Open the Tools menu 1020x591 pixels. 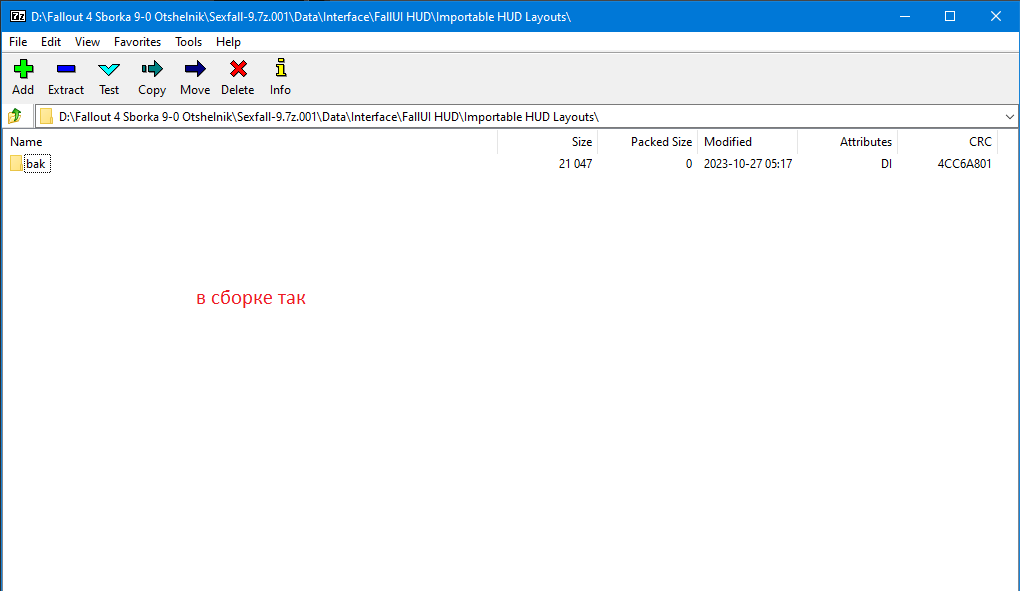188,42
